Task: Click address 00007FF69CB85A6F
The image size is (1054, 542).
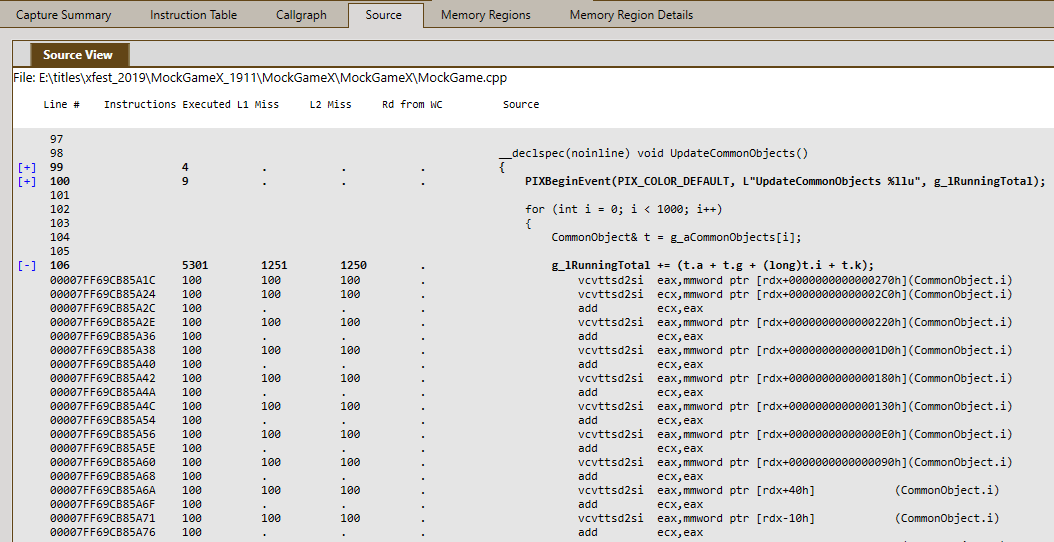Action: pos(102,504)
